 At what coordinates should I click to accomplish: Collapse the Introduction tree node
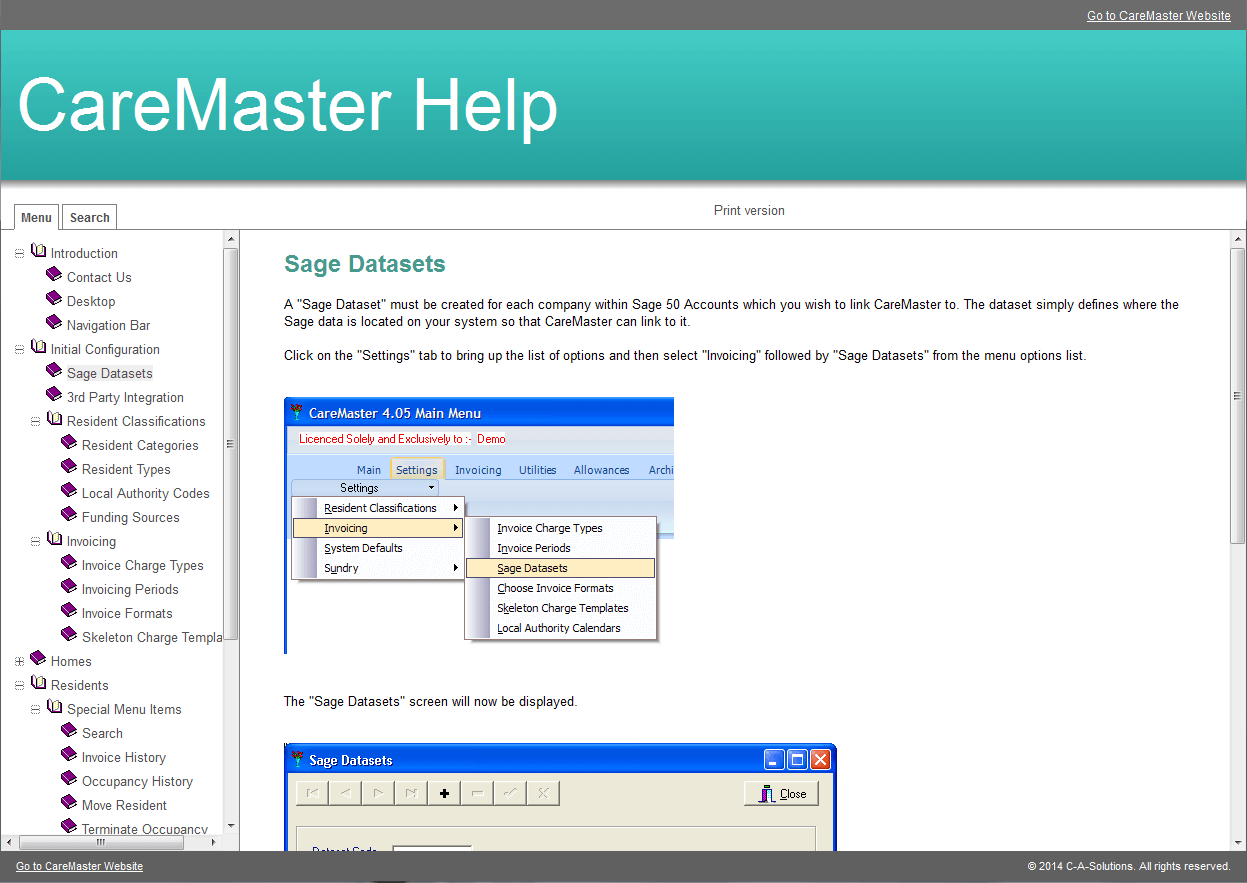click(x=19, y=254)
